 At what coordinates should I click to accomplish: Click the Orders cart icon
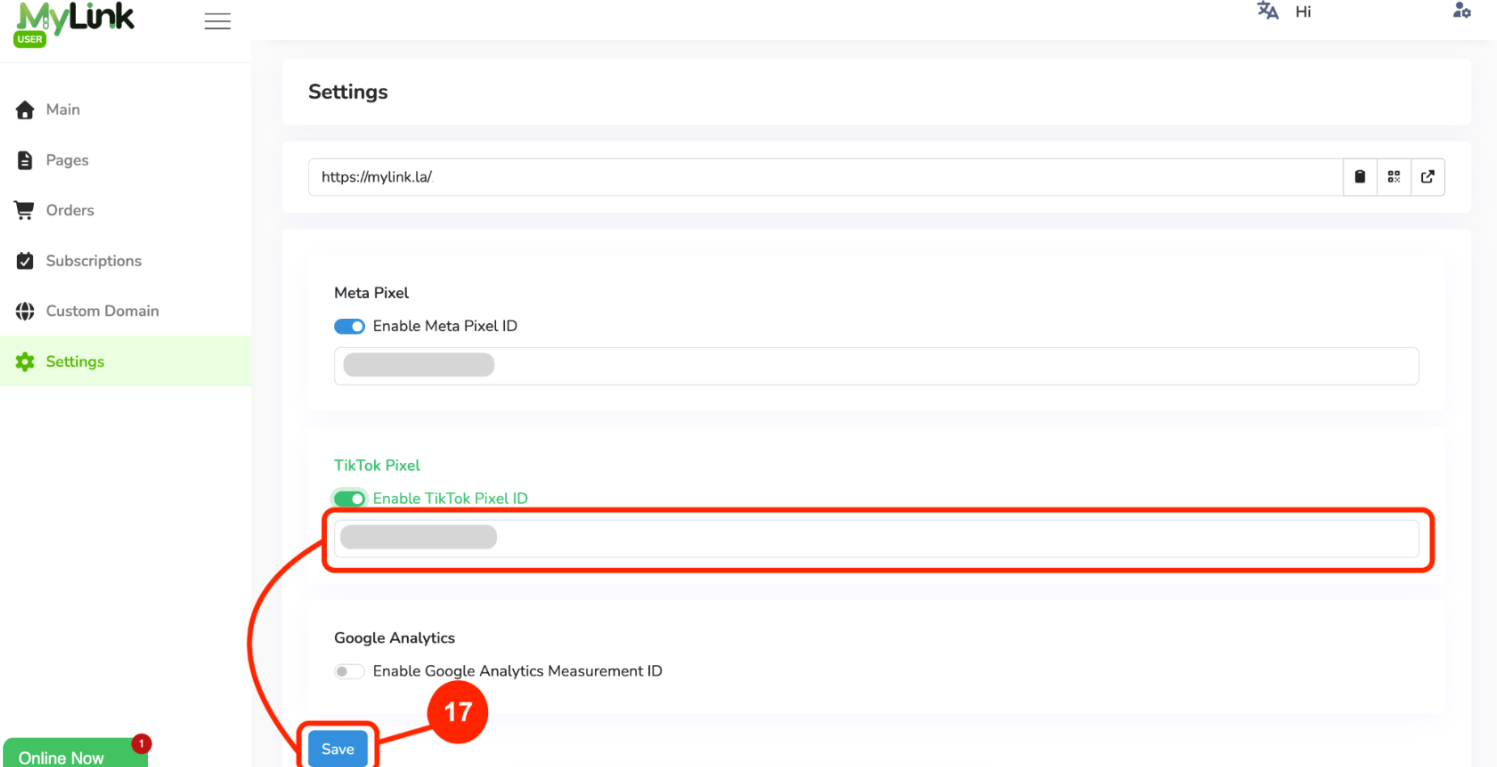coord(24,210)
